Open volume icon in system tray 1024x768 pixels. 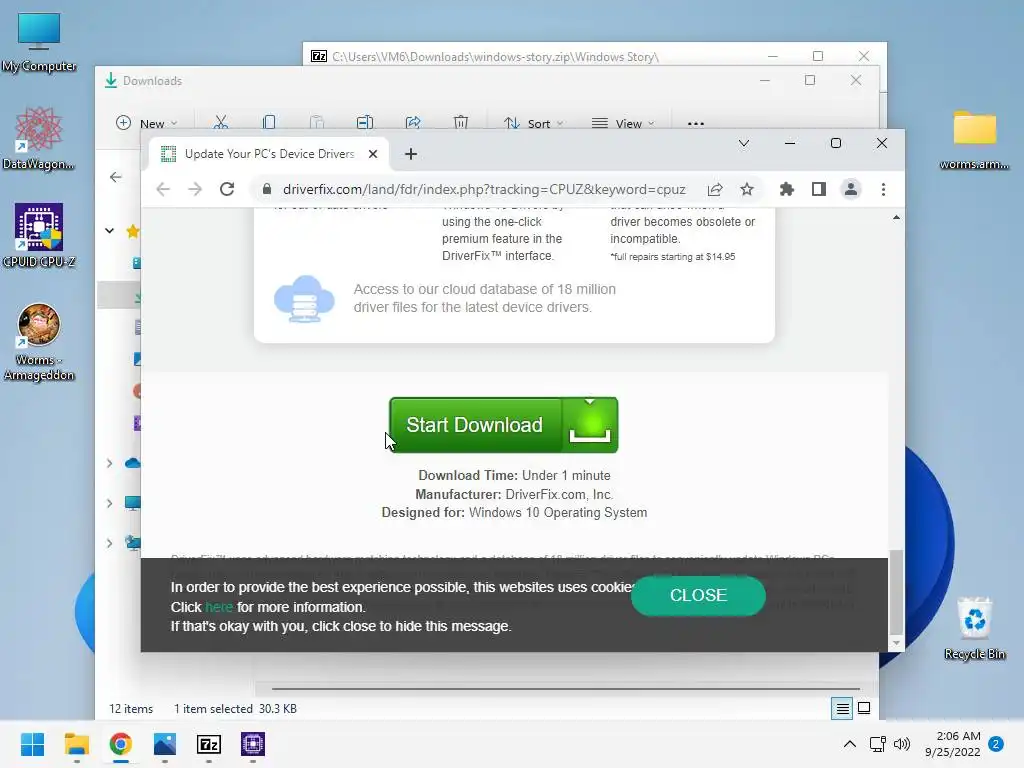(x=902, y=744)
